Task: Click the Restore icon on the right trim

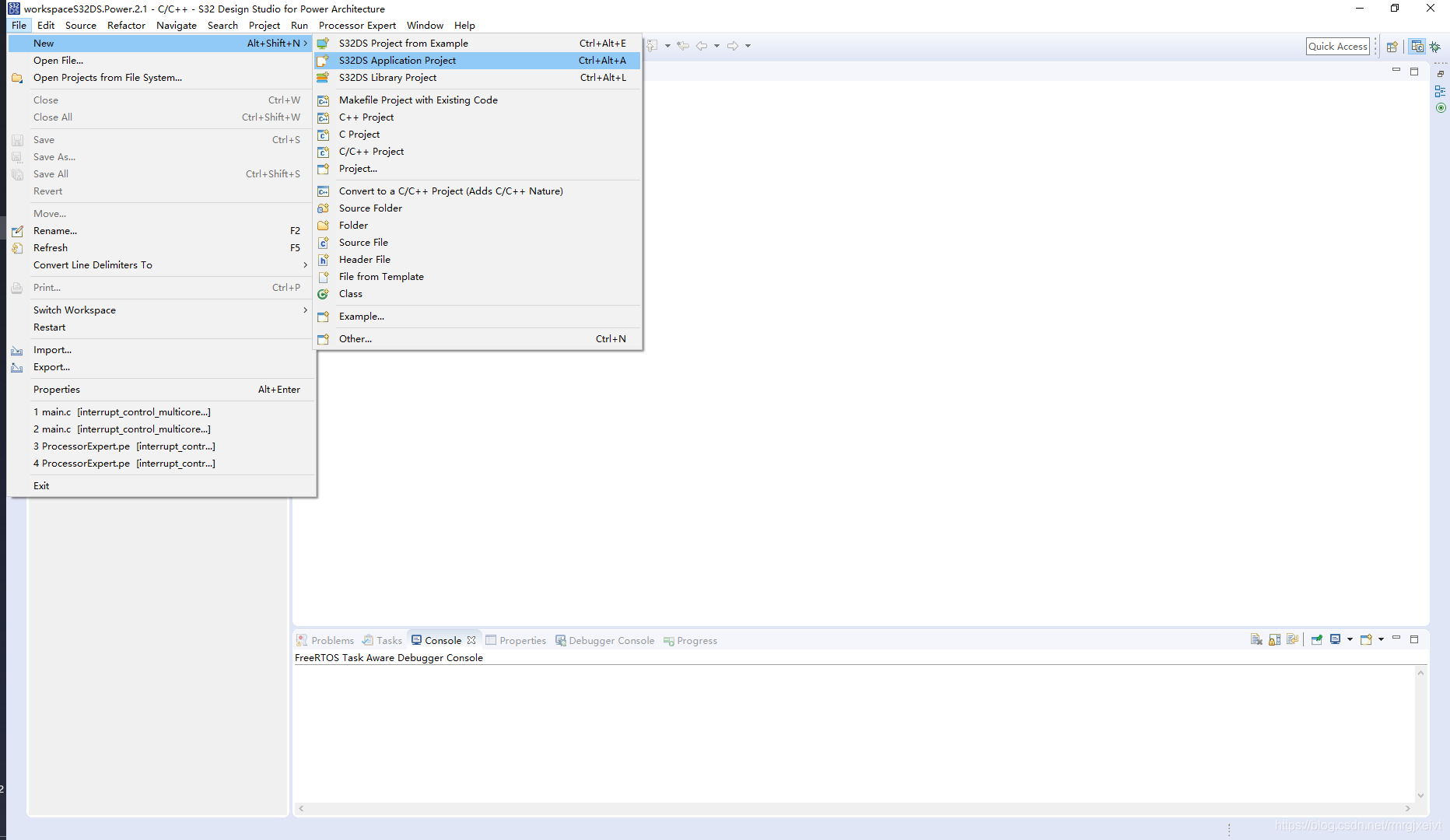Action: click(1441, 74)
